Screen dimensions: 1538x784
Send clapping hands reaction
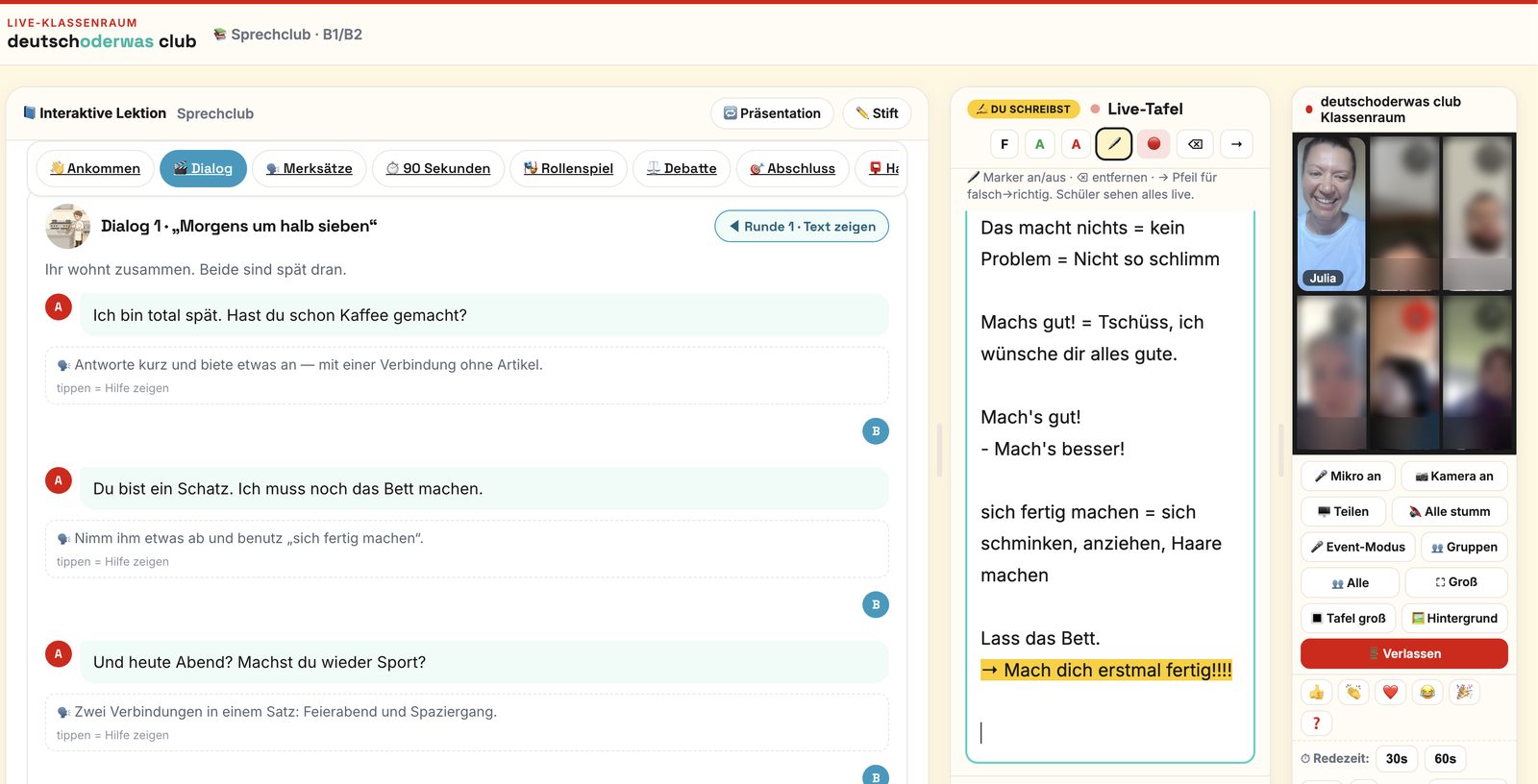[x=1353, y=692]
